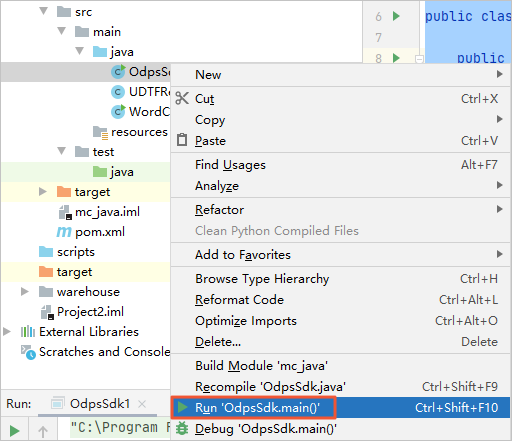Click the Scratches and Consoles clock icon
This screenshot has height=441, width=512.
[28, 353]
